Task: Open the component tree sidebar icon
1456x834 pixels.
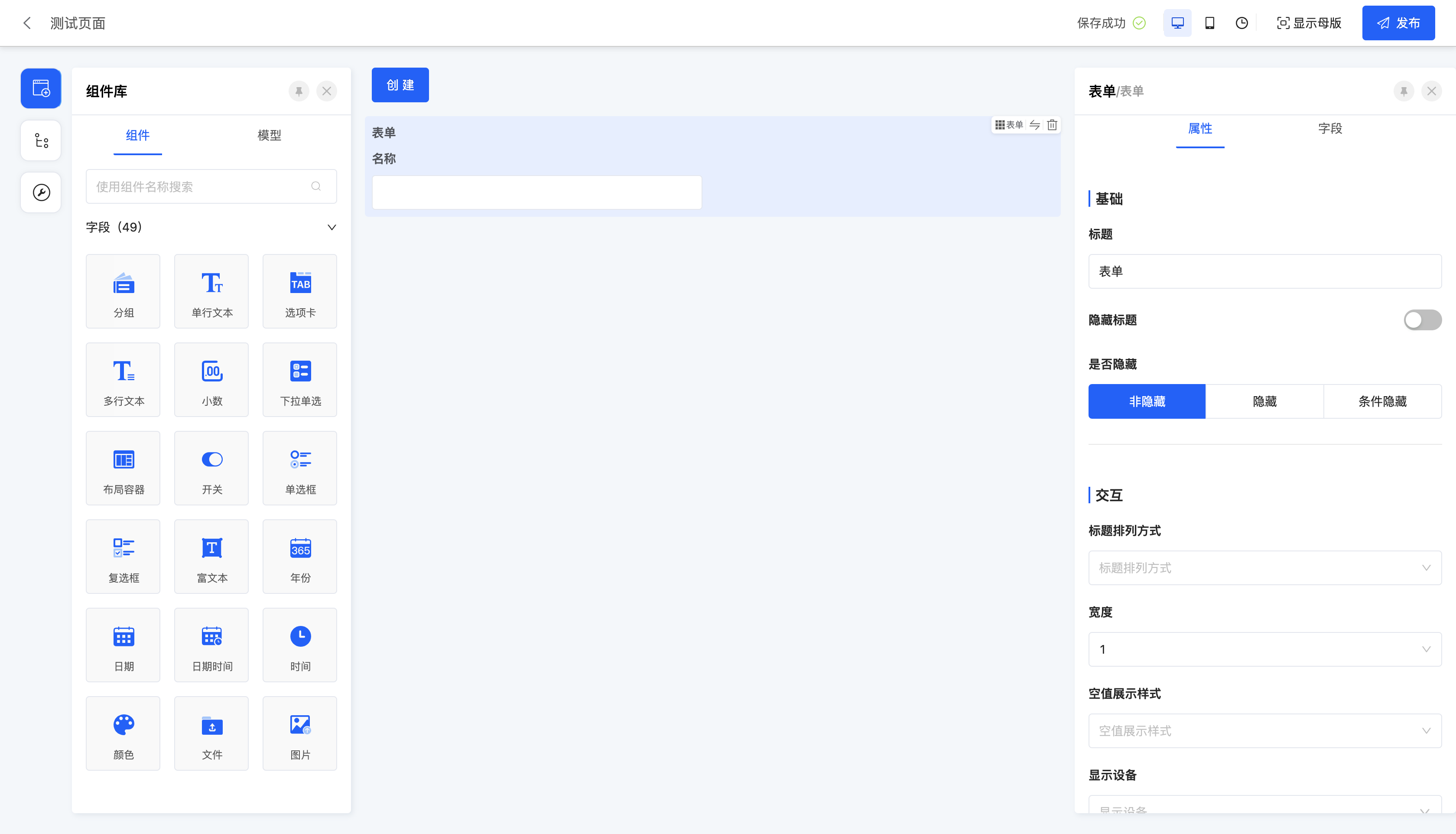Action: (41, 140)
